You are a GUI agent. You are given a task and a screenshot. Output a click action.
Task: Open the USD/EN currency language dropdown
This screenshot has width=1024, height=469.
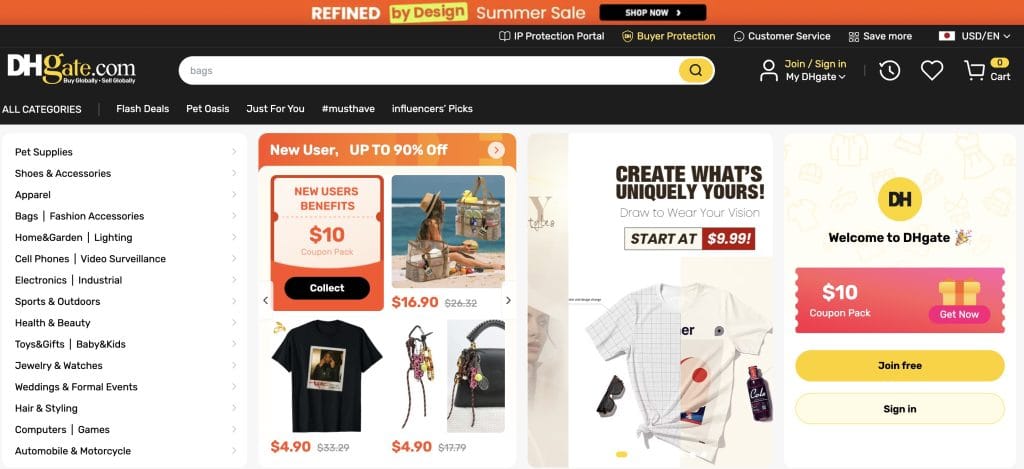tap(974, 36)
